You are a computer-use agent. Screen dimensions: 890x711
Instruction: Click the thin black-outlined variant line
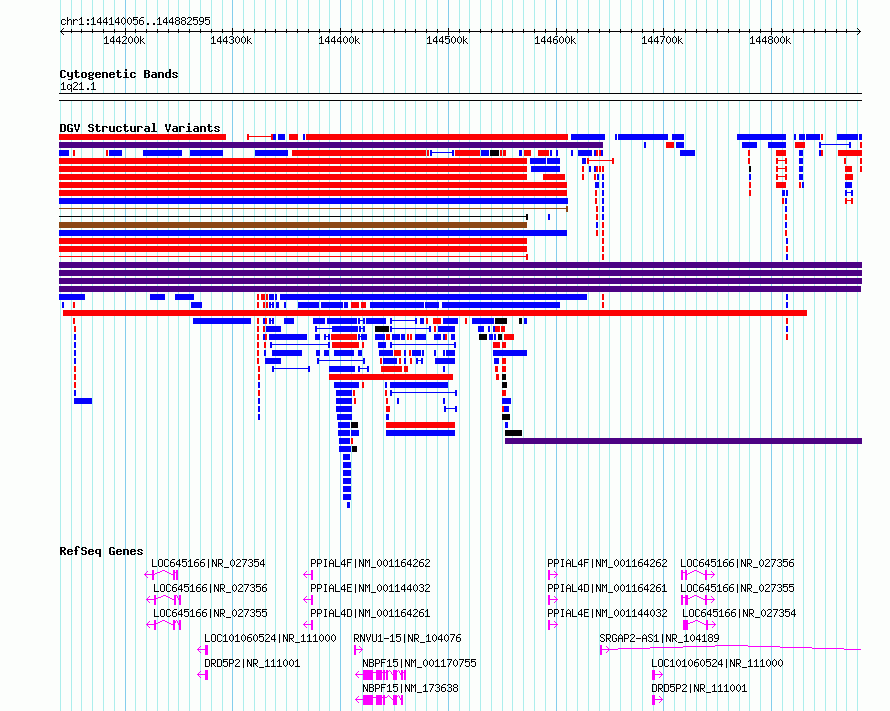click(293, 217)
